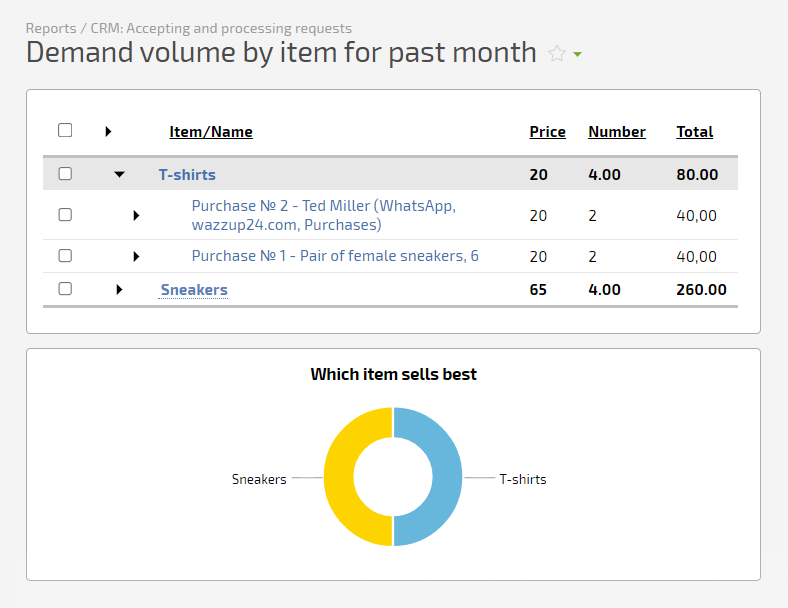The image size is (788, 608).
Task: Open the green dropdown arrow beside title
Action: (x=577, y=54)
